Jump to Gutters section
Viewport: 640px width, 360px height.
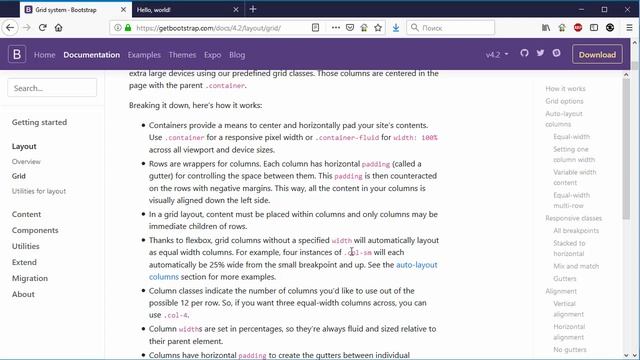565,278
